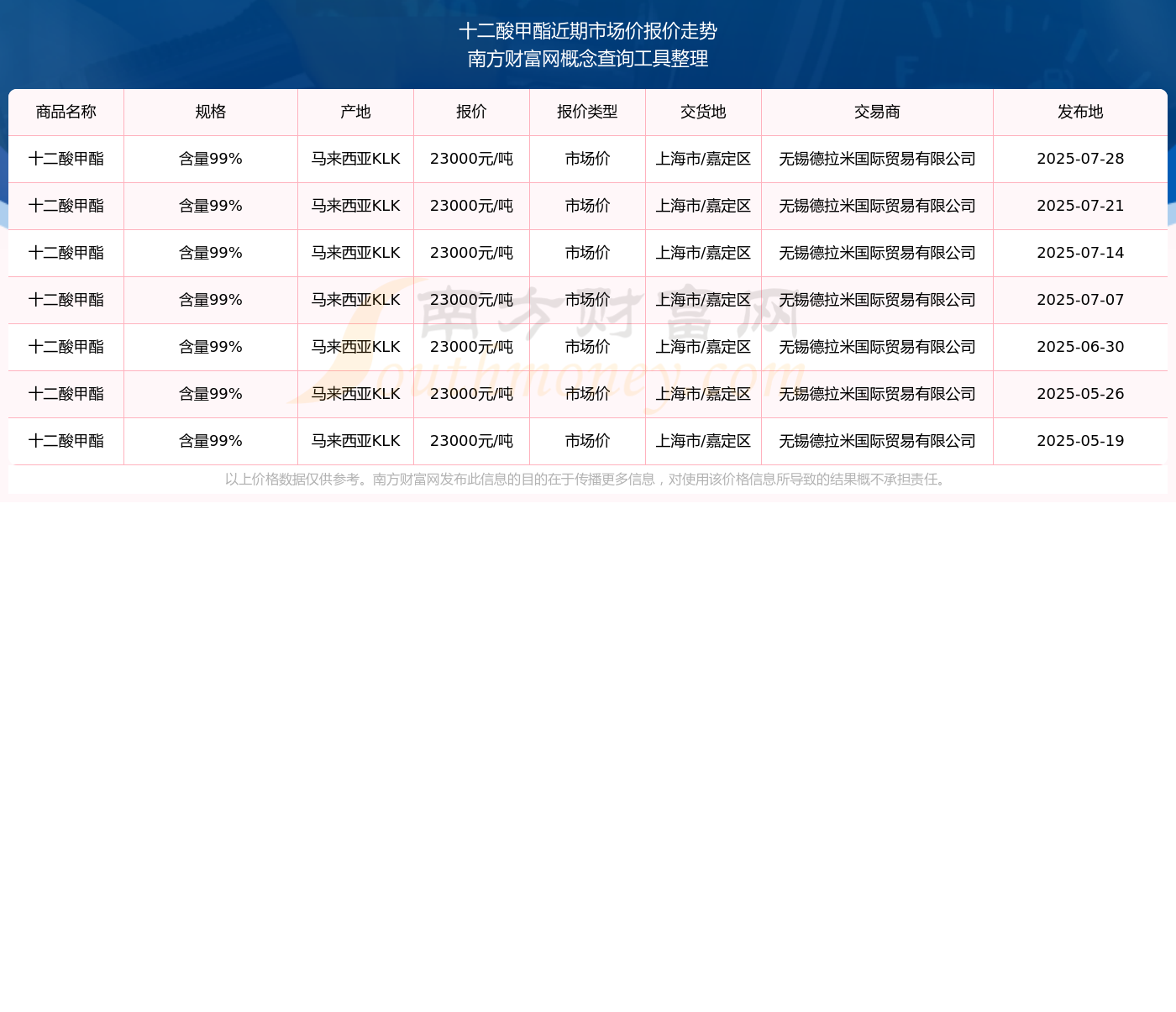Click 市场价 in the 2025-06-30 row
The height and width of the screenshot is (1012, 1176).
pyautogui.click(x=587, y=347)
